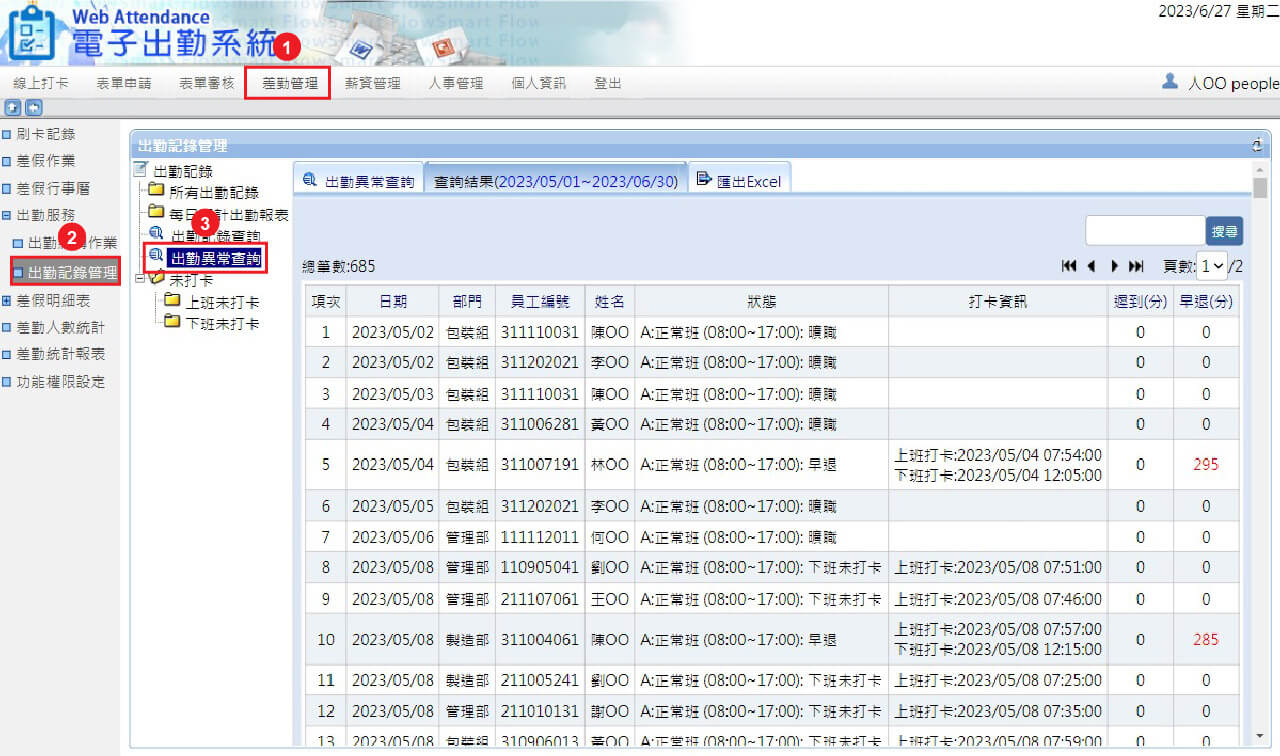Go to previous page arrow
The height and width of the screenshot is (756, 1280).
(1091, 266)
